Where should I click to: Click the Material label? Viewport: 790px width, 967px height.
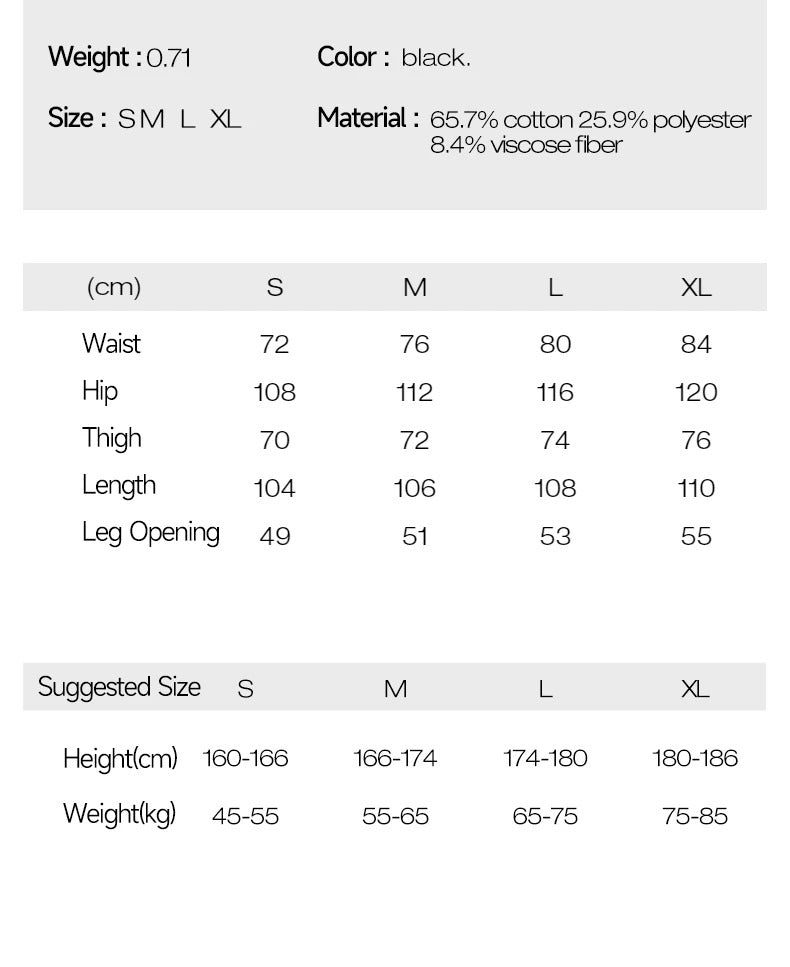point(368,118)
